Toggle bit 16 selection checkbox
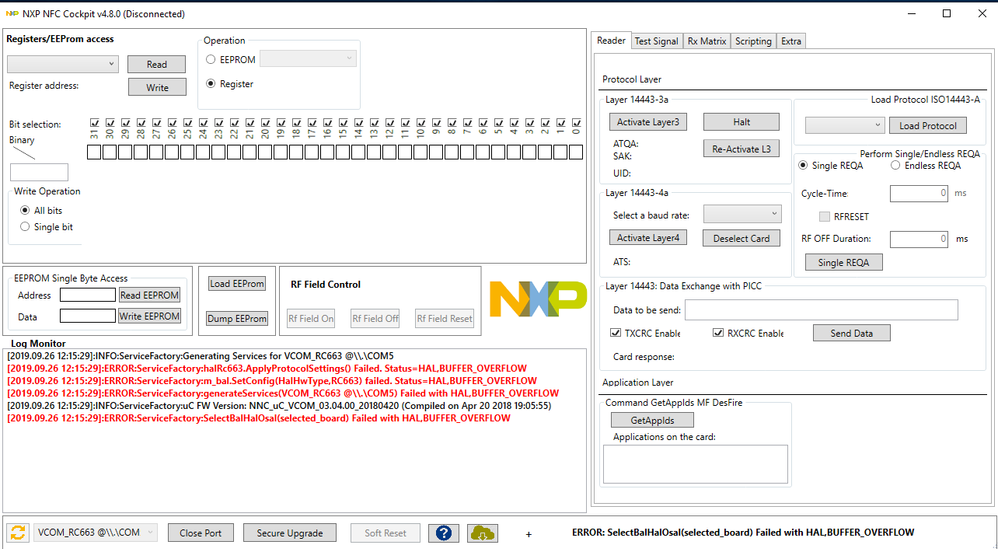This screenshot has height=549, width=998. 328,122
